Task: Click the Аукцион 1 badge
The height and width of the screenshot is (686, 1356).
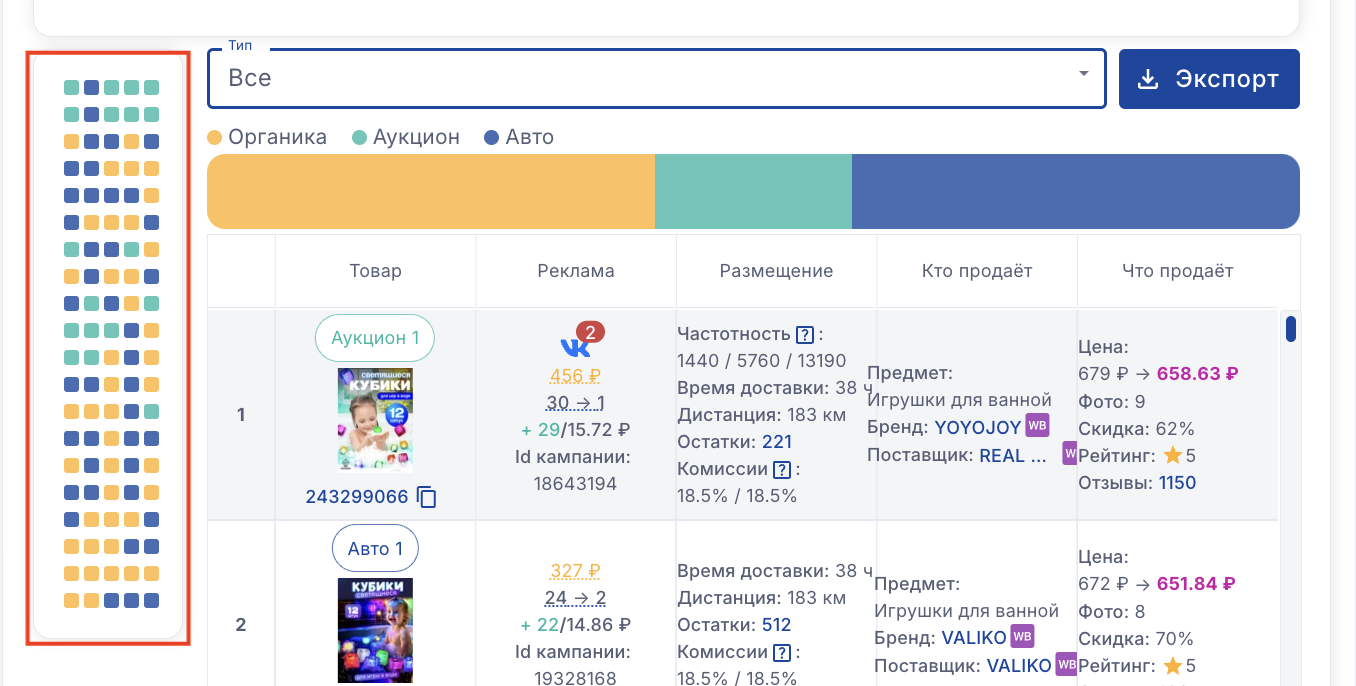Action: [375, 338]
